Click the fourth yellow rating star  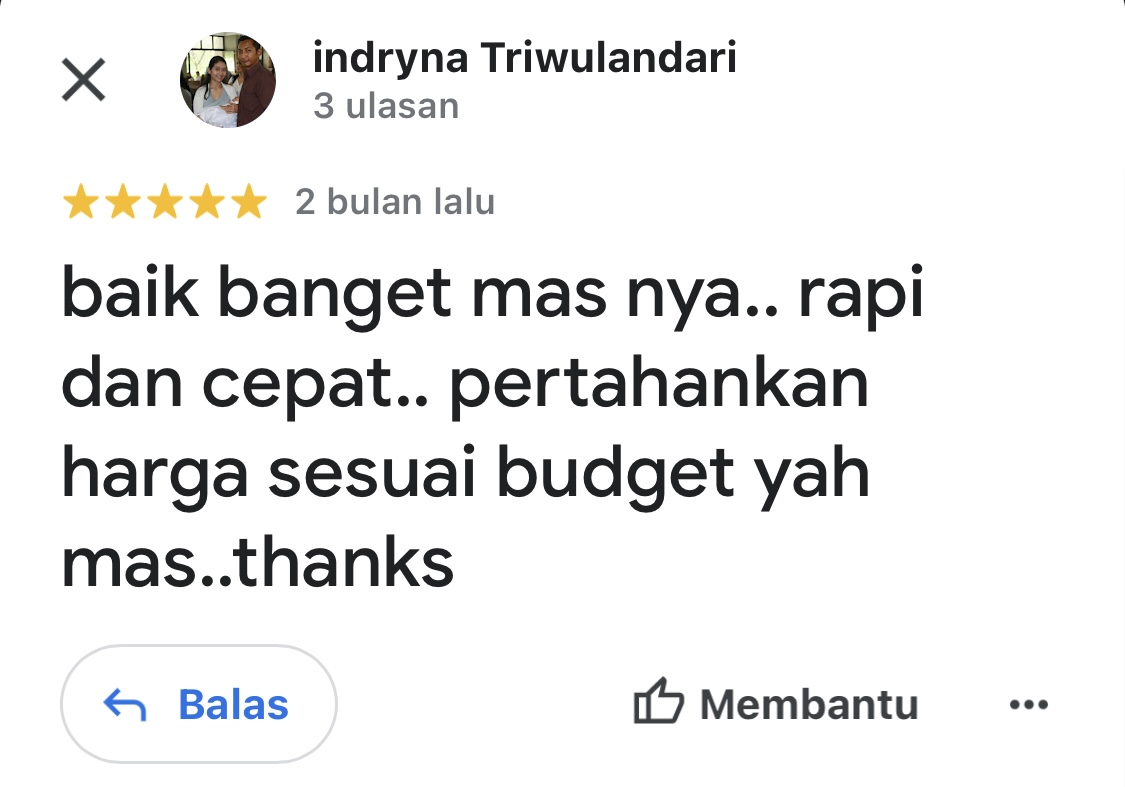coord(207,202)
